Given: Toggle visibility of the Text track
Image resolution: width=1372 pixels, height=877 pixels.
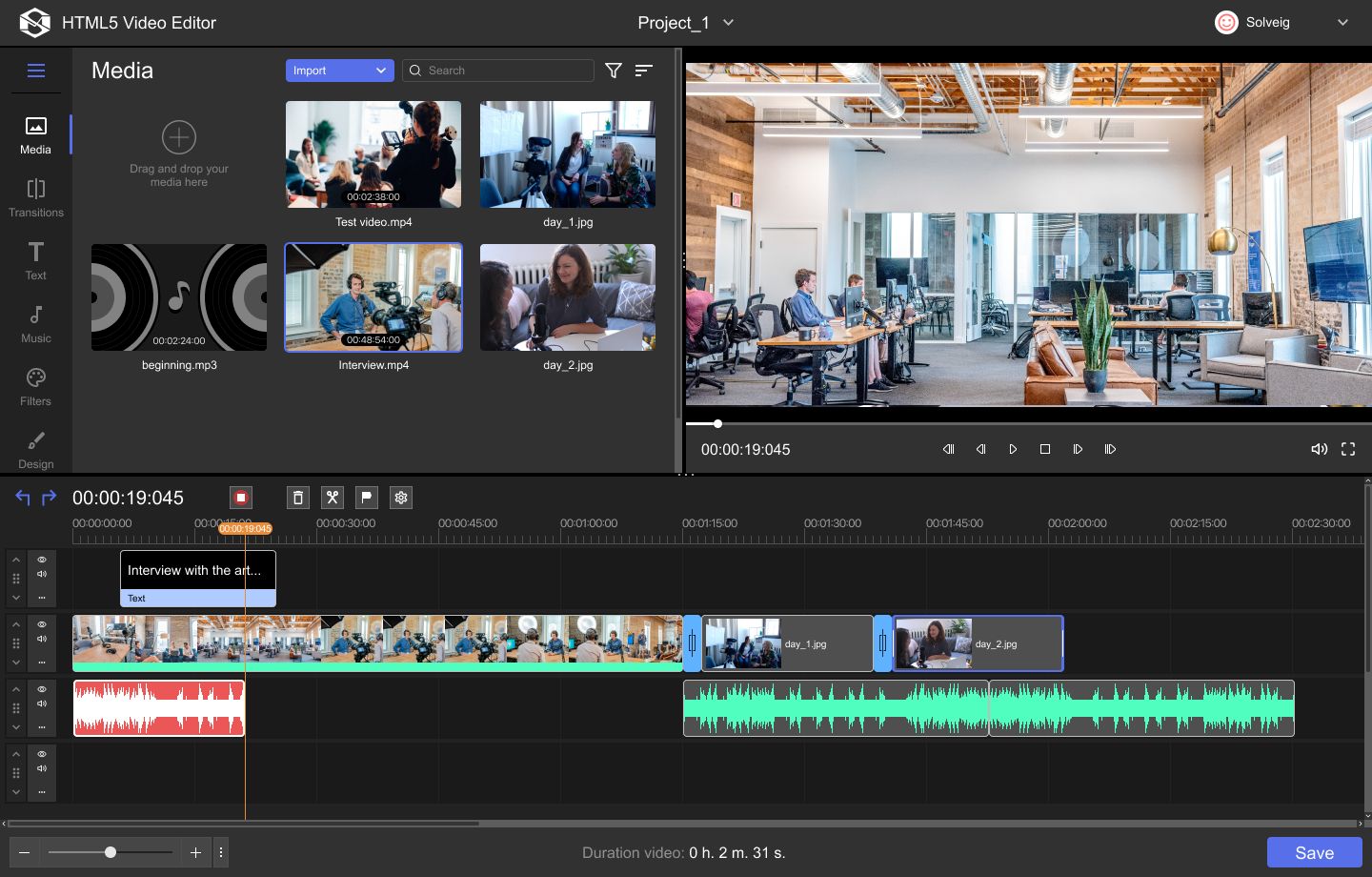Looking at the screenshot, I should [42, 560].
